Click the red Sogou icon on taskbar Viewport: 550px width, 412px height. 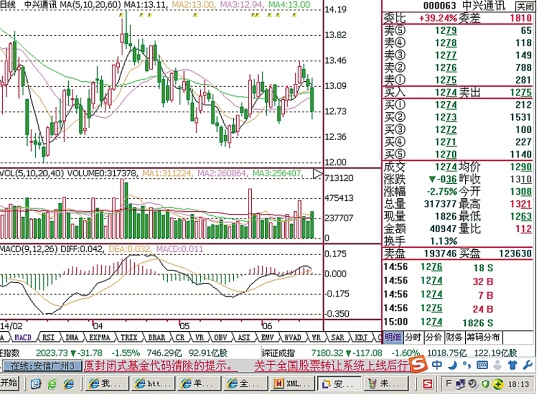[428, 384]
